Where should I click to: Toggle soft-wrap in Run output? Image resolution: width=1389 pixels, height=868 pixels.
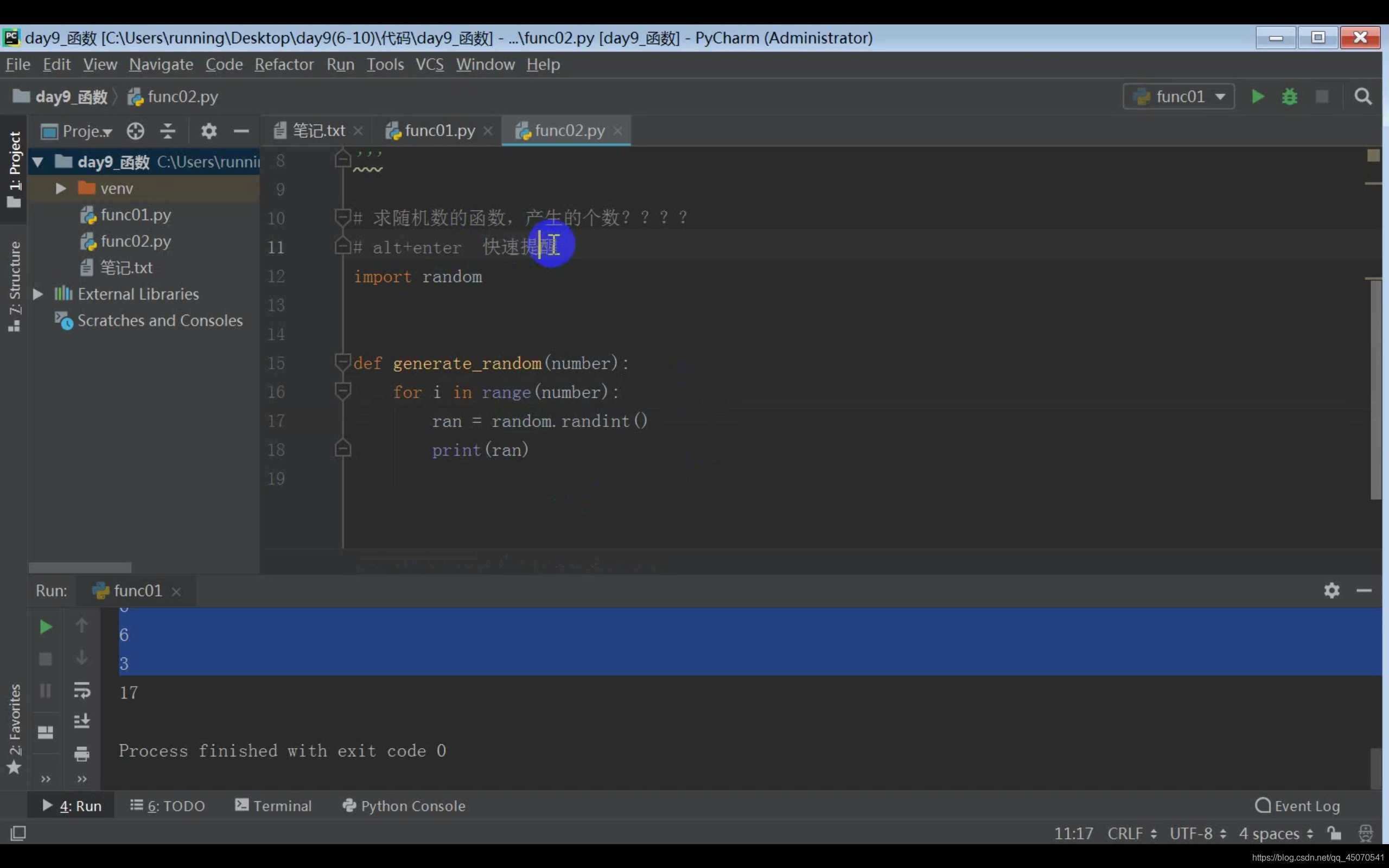pyautogui.click(x=82, y=690)
